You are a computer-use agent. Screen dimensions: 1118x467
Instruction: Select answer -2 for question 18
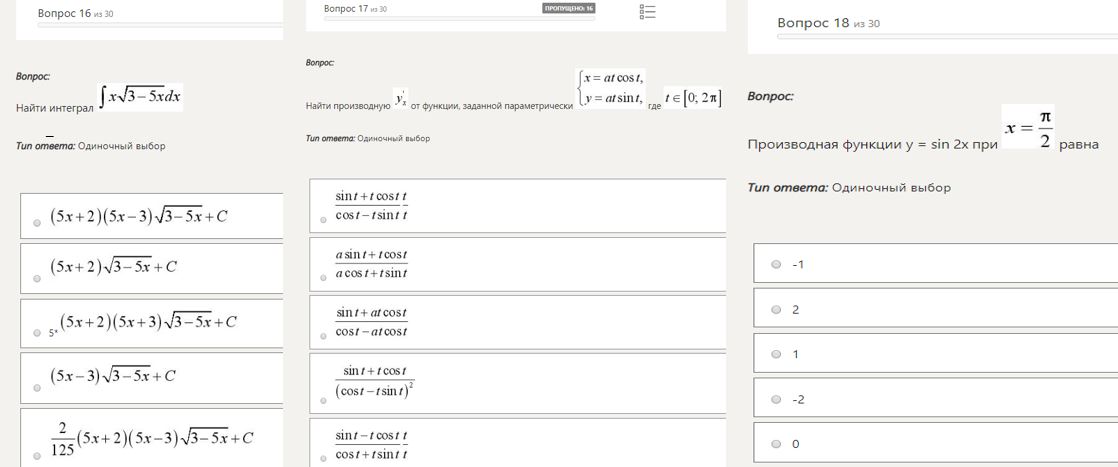click(x=776, y=399)
